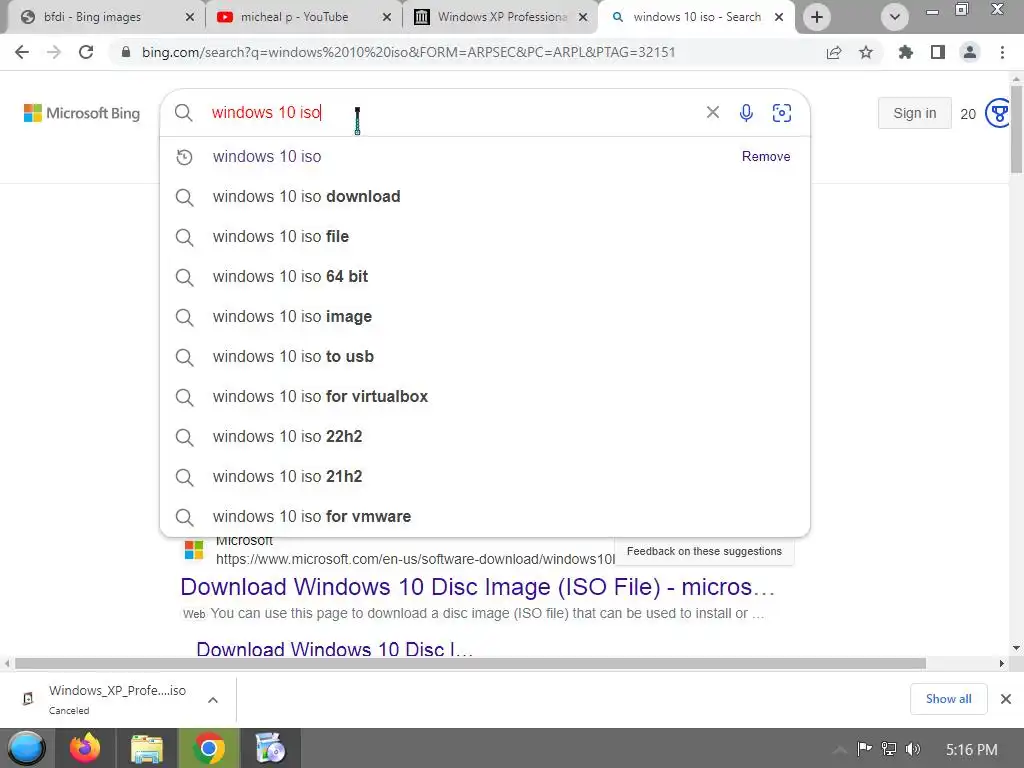Click the browser forward arrow
Screen dimensions: 1024x768
point(54,52)
